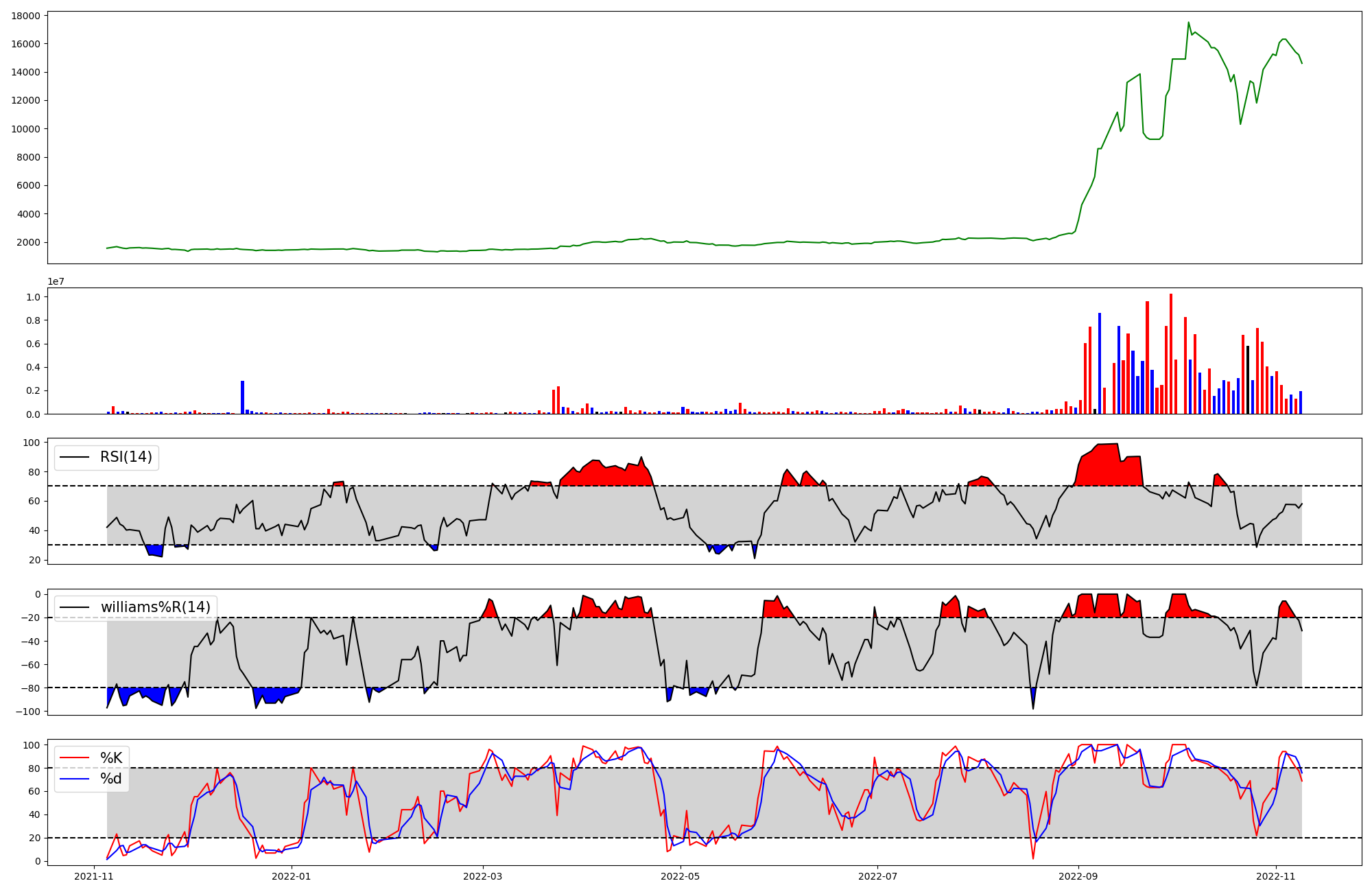Click the 2022-09 x-axis date label

click(x=1078, y=876)
